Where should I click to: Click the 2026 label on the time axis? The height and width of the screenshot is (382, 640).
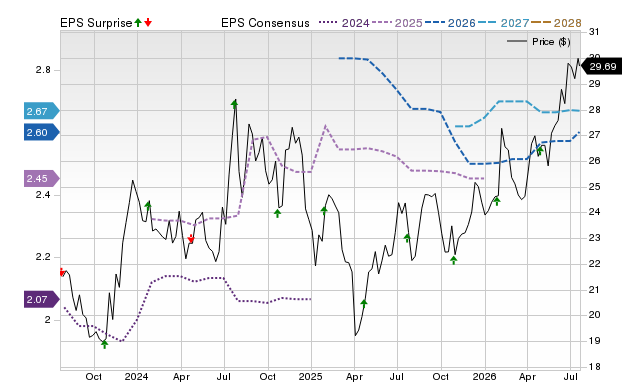pyautogui.click(x=484, y=376)
